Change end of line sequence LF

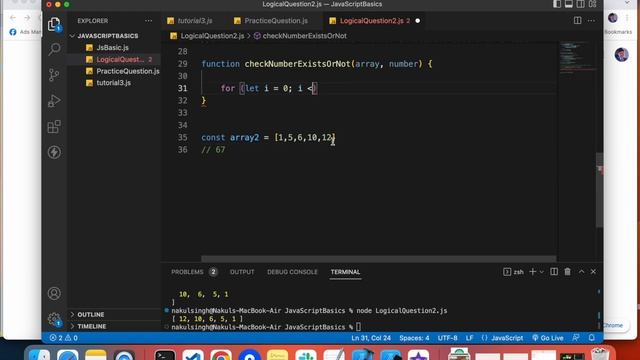click(469, 338)
